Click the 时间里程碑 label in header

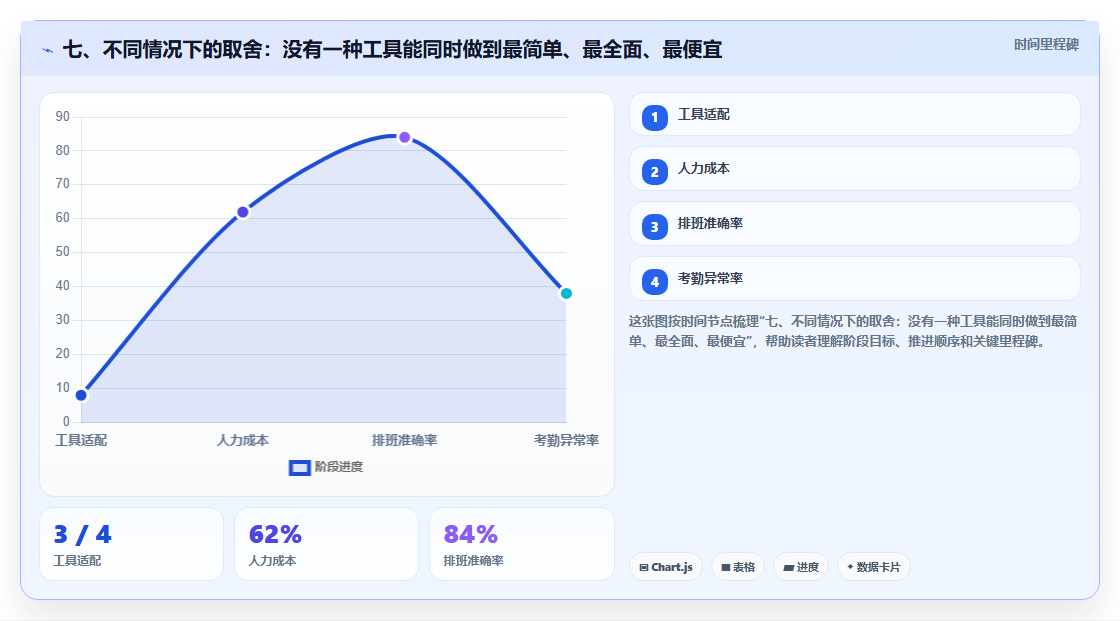pos(1046,45)
